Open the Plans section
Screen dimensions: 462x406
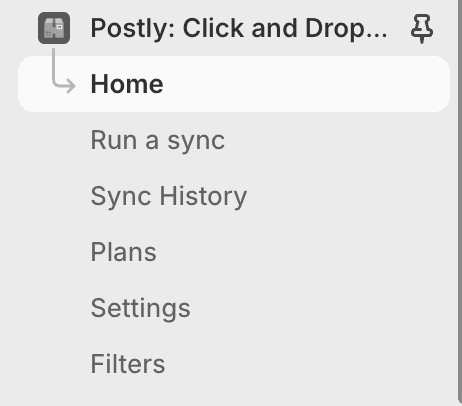[x=123, y=252]
